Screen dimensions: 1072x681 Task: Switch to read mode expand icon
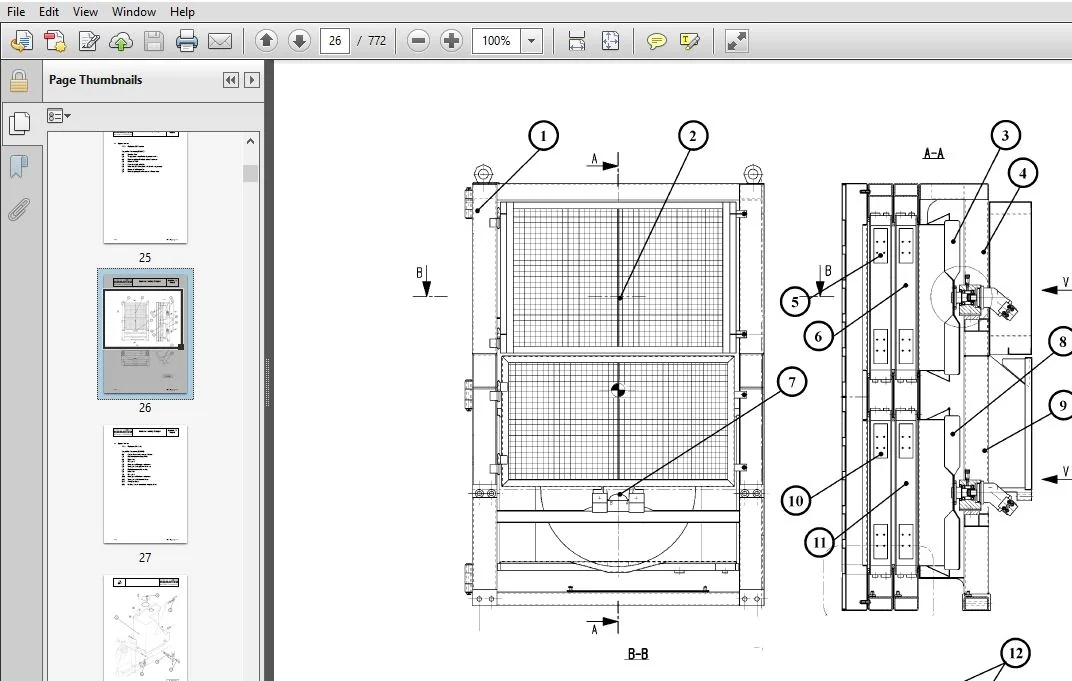tap(736, 41)
